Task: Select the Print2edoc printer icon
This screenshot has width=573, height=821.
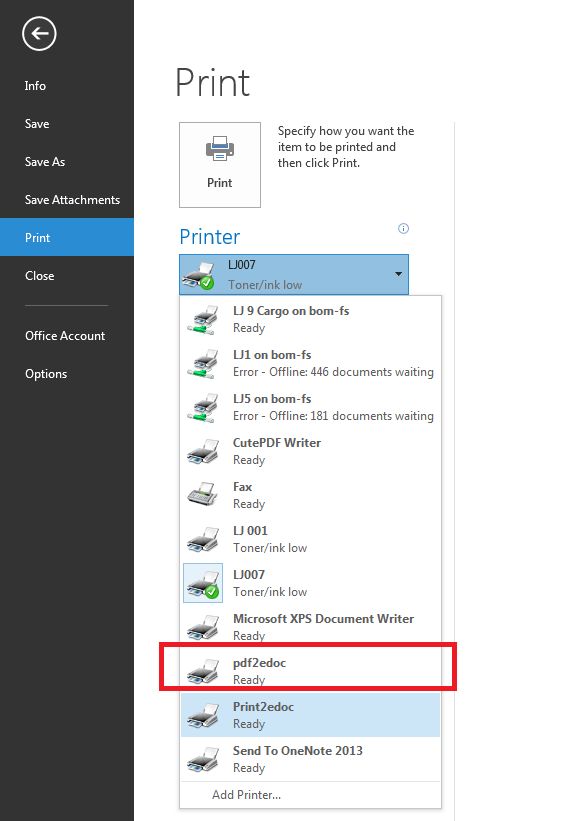Action: [x=203, y=715]
